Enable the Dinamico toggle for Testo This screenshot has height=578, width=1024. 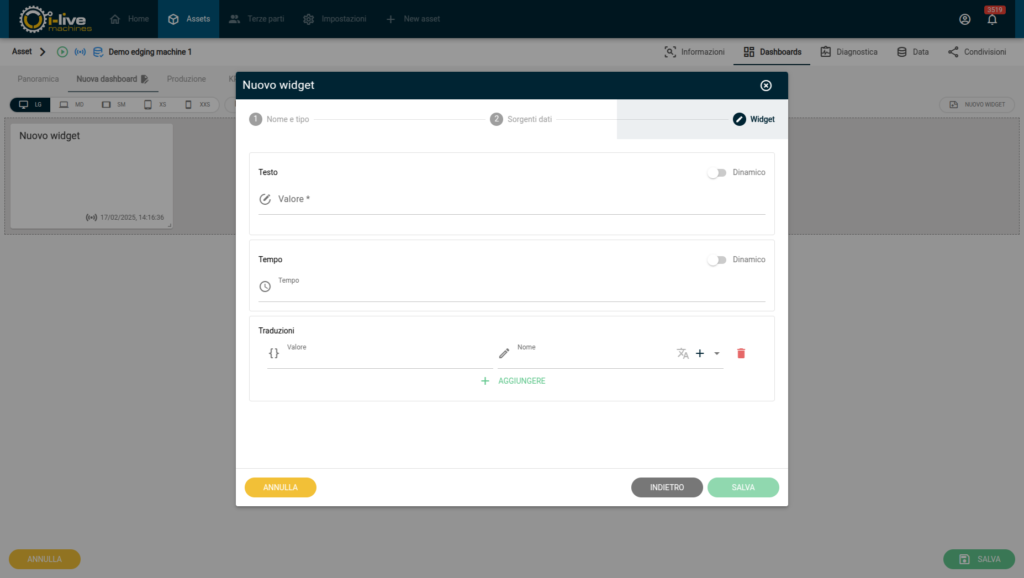click(x=716, y=173)
